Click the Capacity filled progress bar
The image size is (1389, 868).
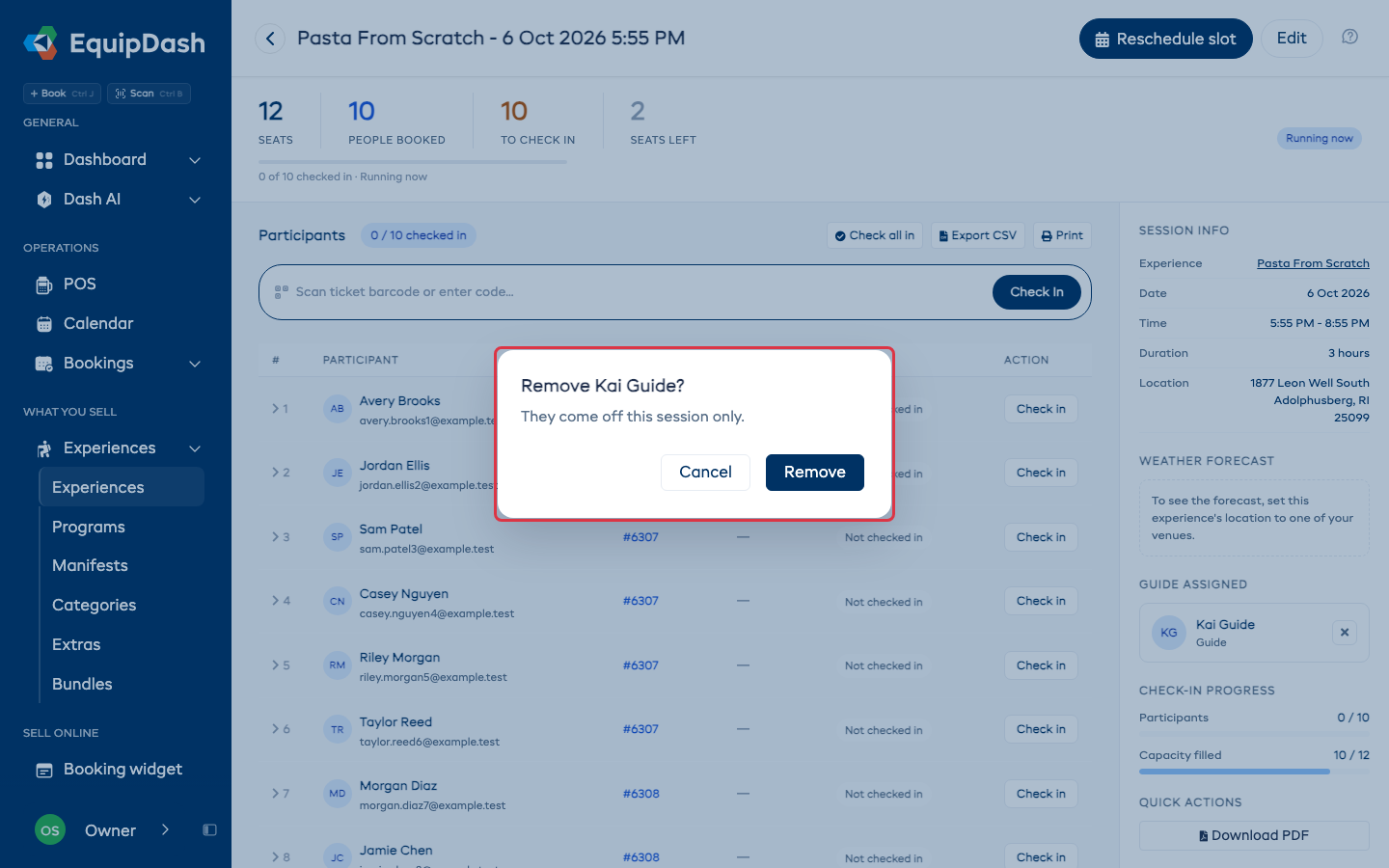pyautogui.click(x=1254, y=772)
